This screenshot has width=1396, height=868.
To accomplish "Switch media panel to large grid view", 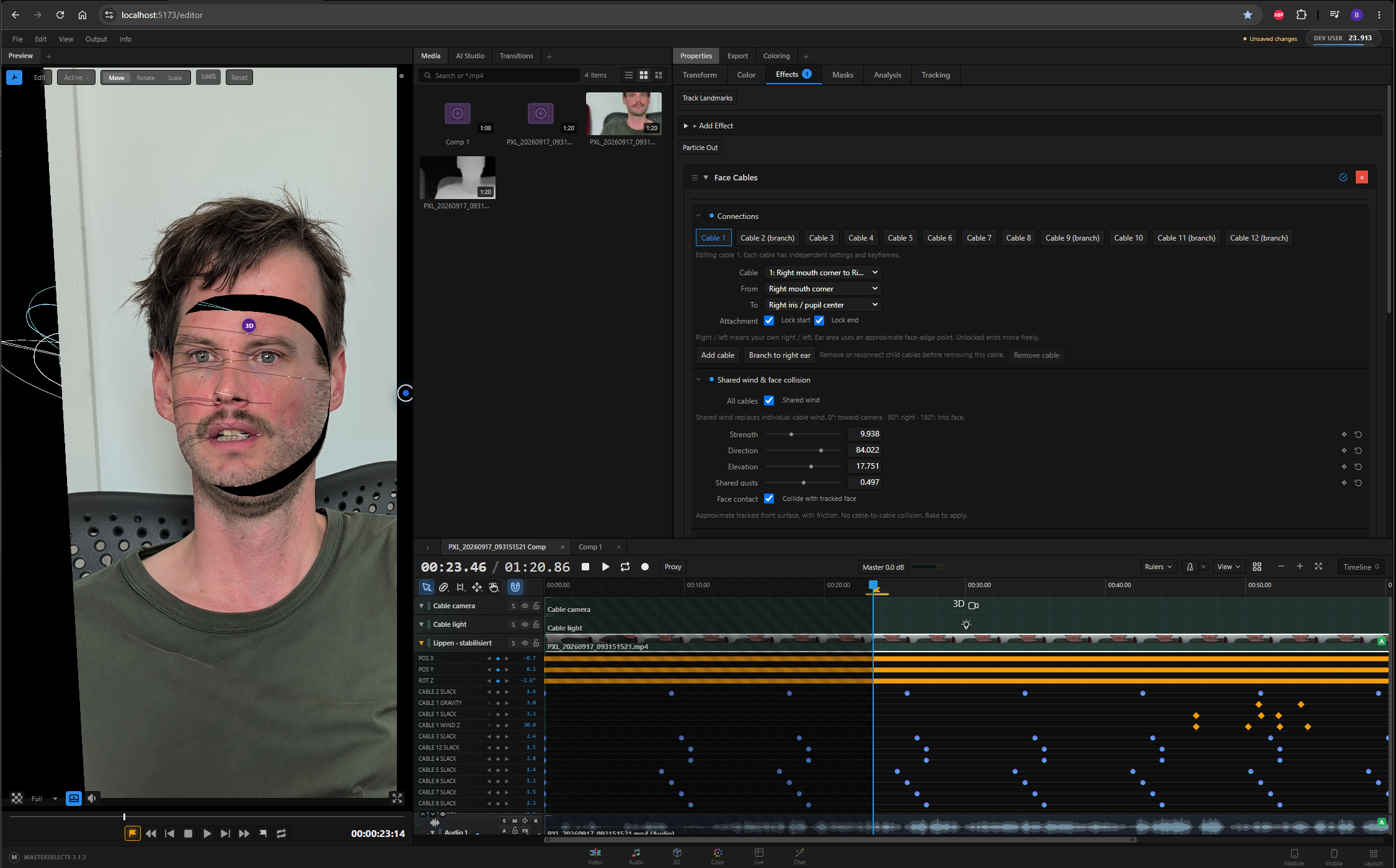I will [x=644, y=75].
